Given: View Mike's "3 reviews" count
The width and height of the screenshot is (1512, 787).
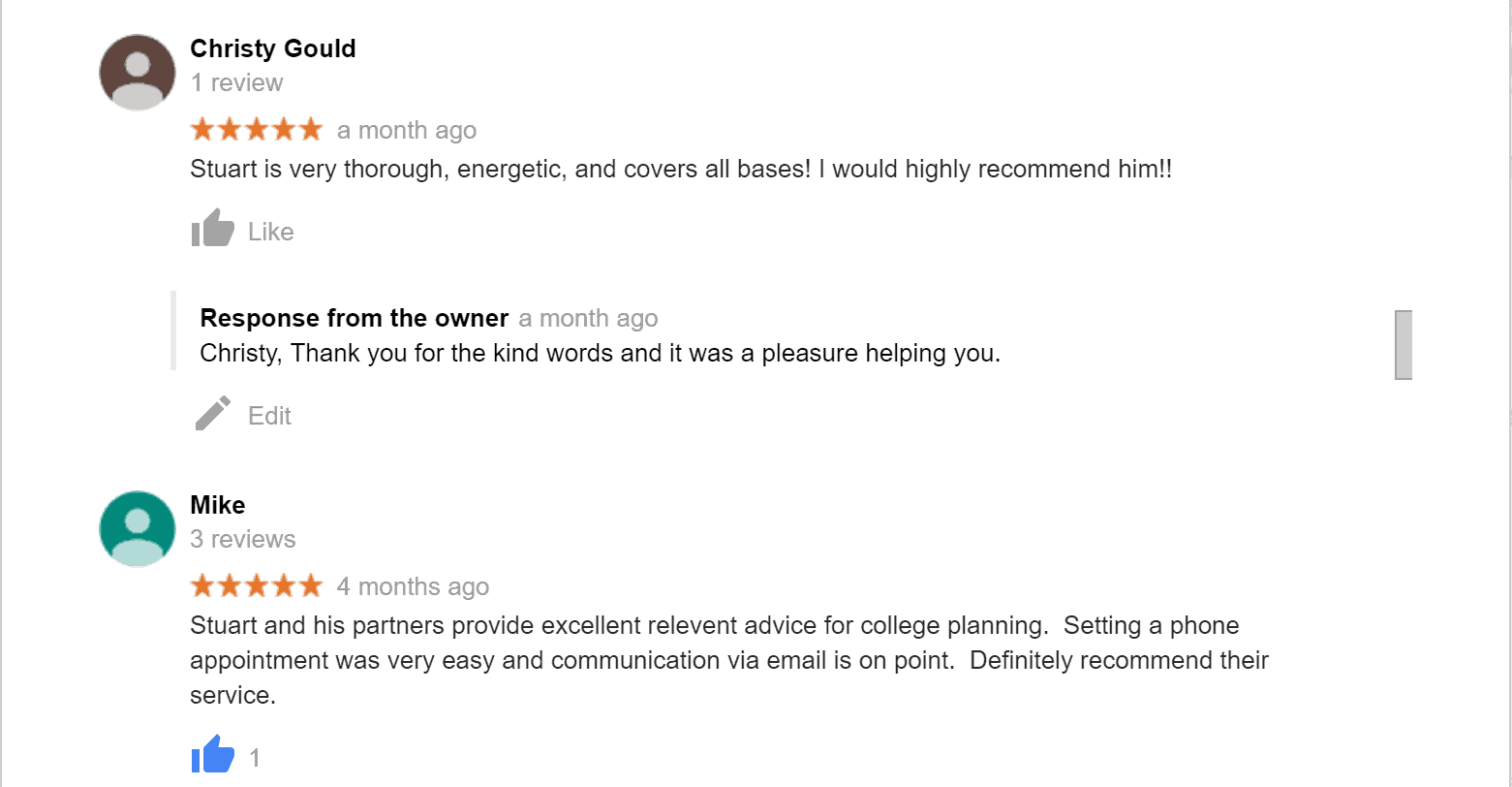Looking at the screenshot, I should click(243, 540).
